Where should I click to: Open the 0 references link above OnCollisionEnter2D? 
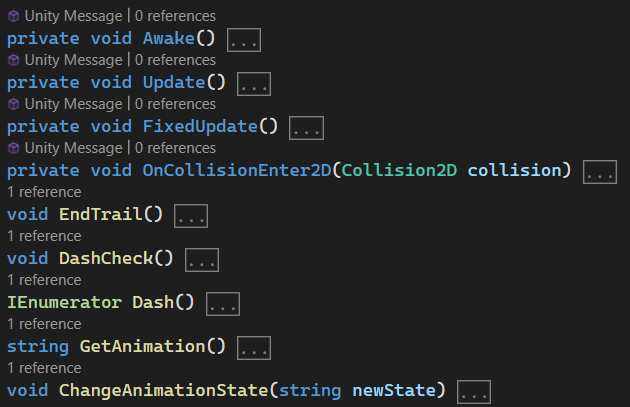pyautogui.click(x=175, y=148)
